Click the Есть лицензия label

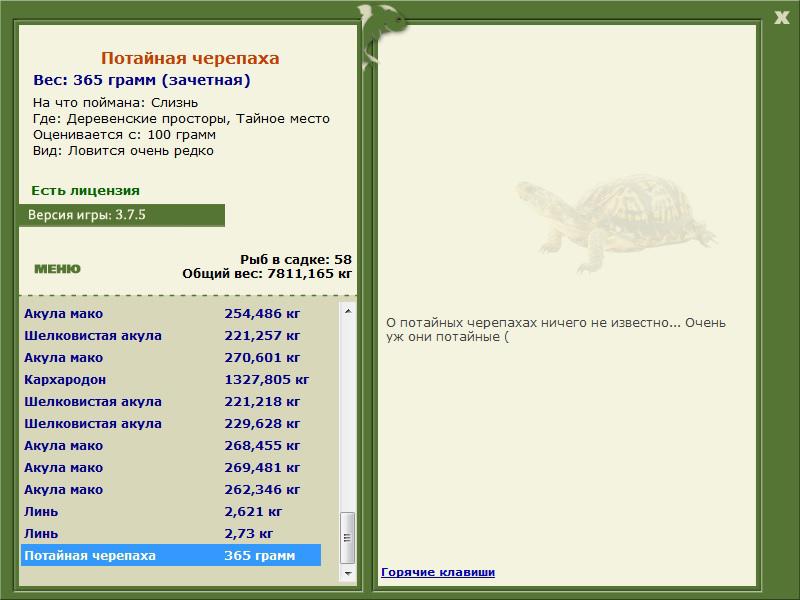pyautogui.click(x=85, y=190)
